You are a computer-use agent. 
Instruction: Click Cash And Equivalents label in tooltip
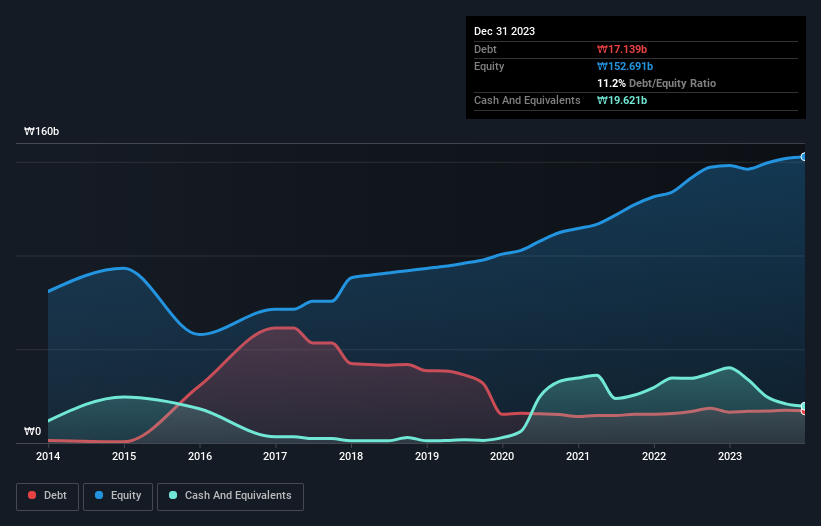(x=527, y=100)
